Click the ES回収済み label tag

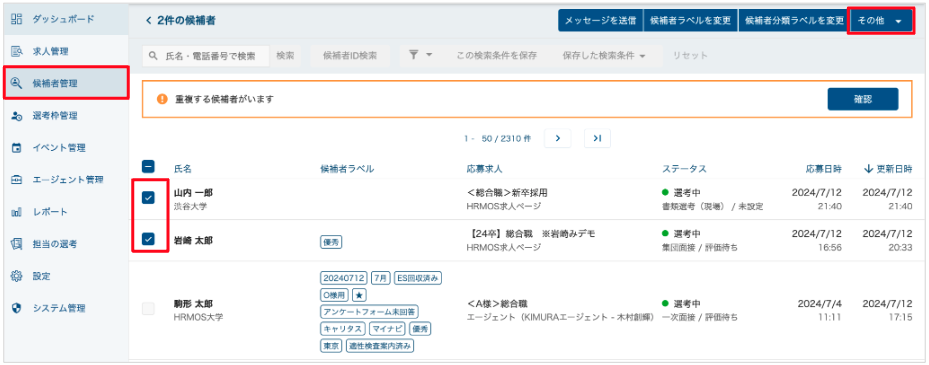418,277
